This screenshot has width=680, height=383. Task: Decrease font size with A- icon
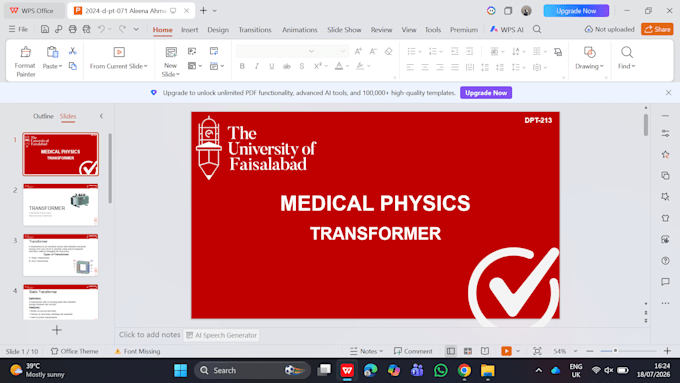click(x=373, y=51)
